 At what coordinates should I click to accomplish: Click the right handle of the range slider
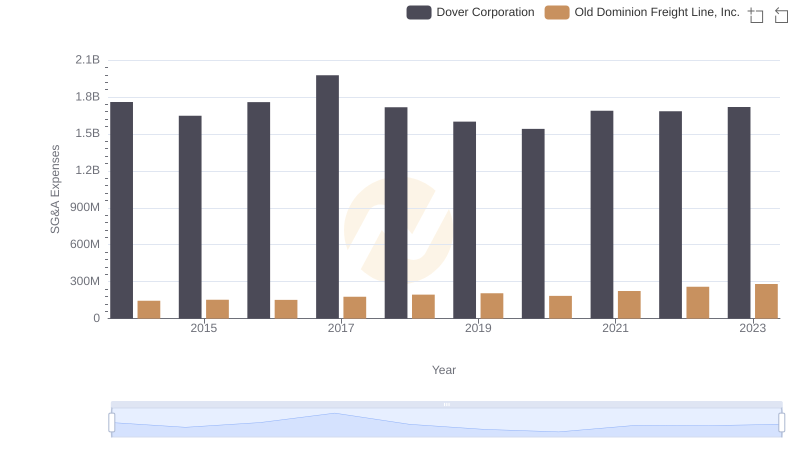[781, 423]
